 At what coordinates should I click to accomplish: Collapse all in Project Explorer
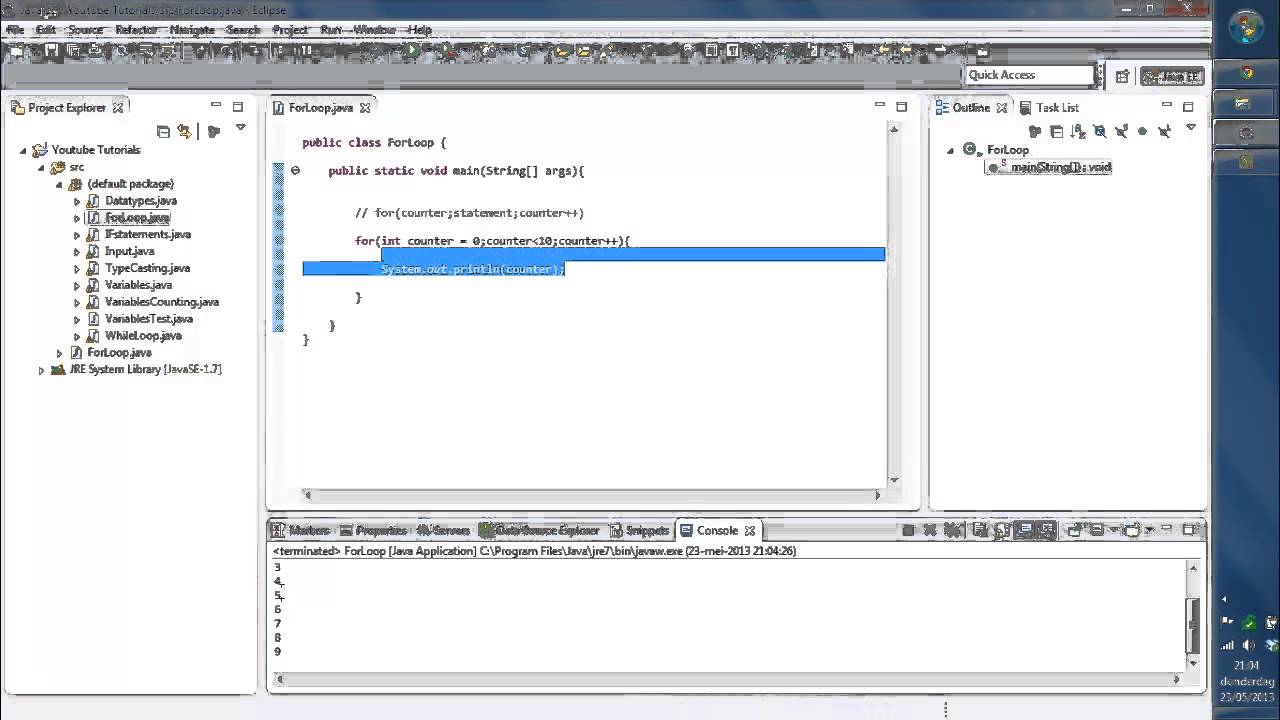[x=163, y=131]
